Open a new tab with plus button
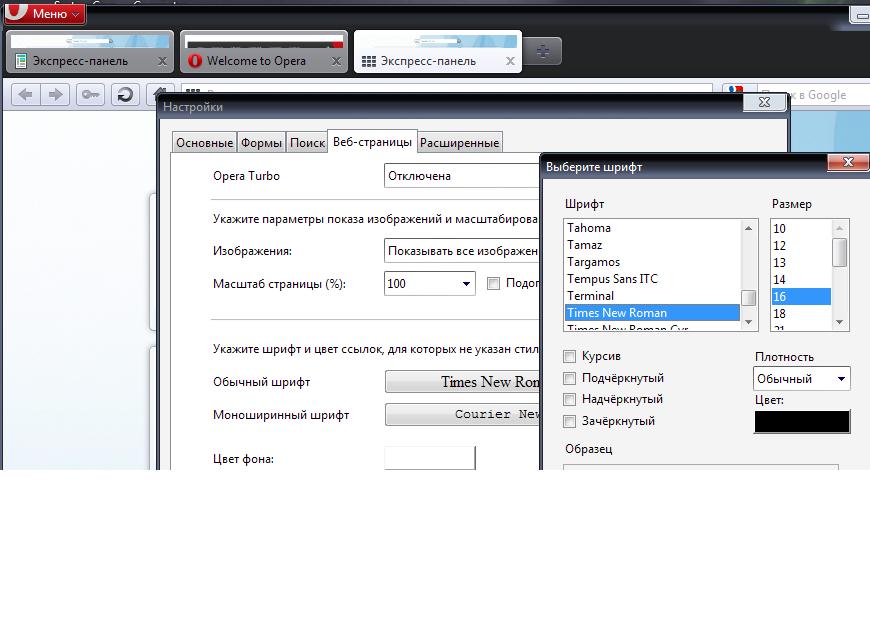Viewport: 870px width, 628px height. [543, 52]
